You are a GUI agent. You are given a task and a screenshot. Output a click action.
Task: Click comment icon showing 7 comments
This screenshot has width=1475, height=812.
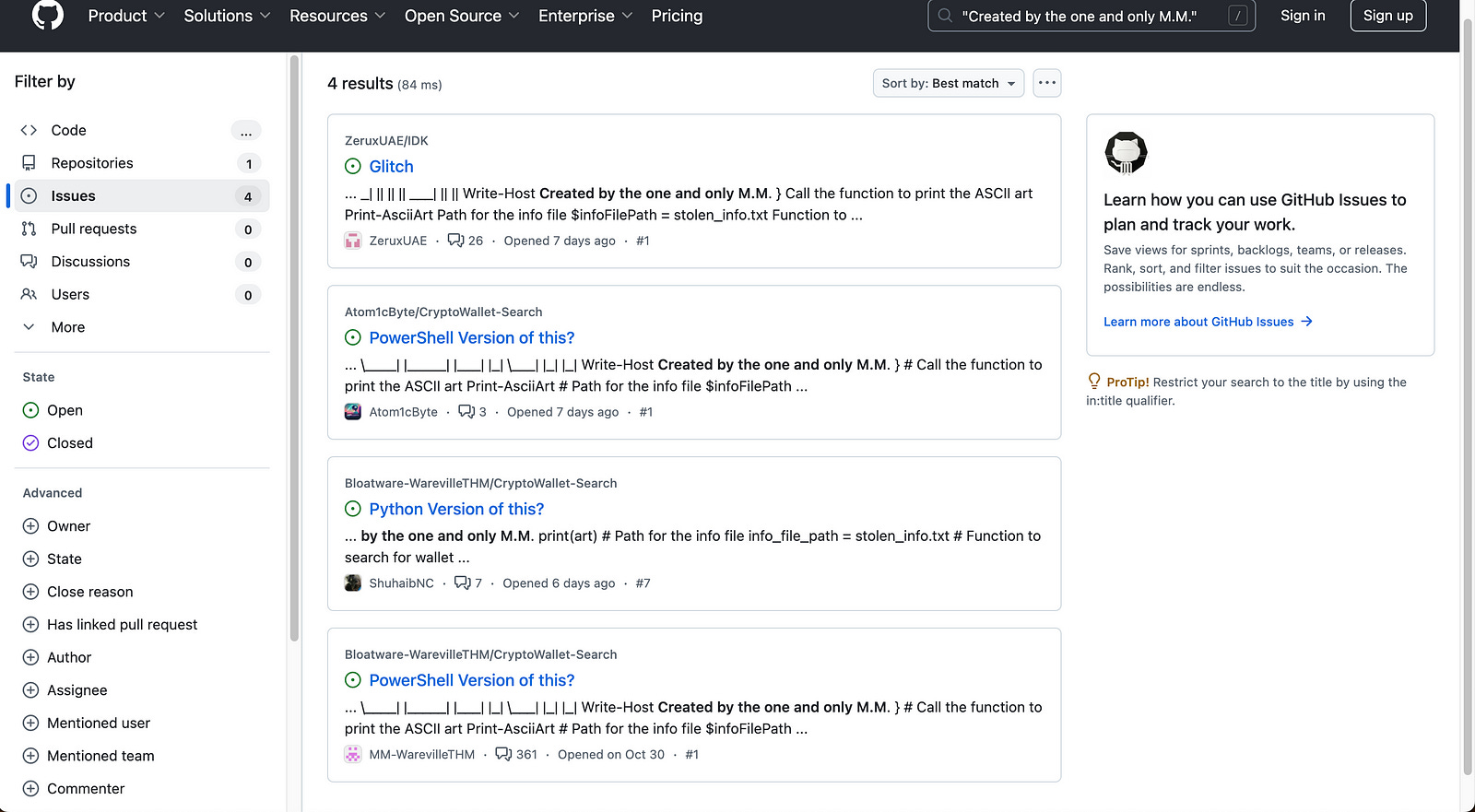coord(463,583)
